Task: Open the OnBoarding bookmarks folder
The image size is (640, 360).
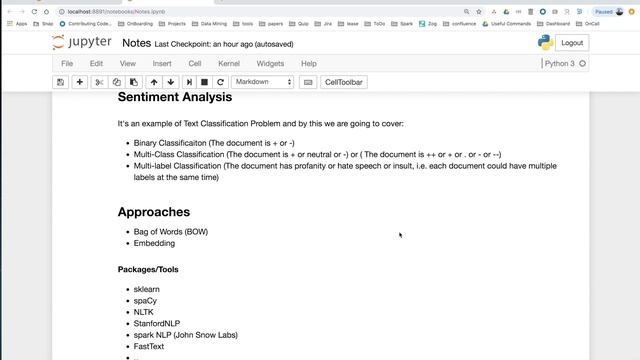Action: [135, 24]
